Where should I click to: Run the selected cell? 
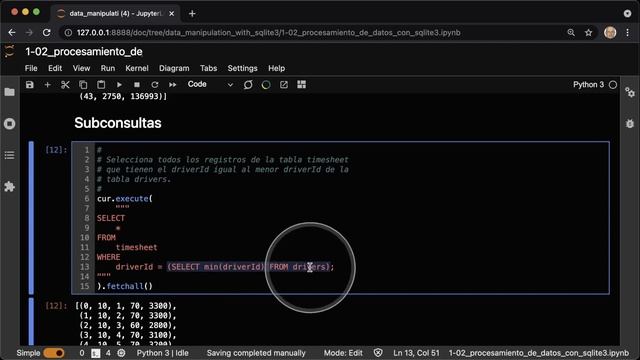119,84
